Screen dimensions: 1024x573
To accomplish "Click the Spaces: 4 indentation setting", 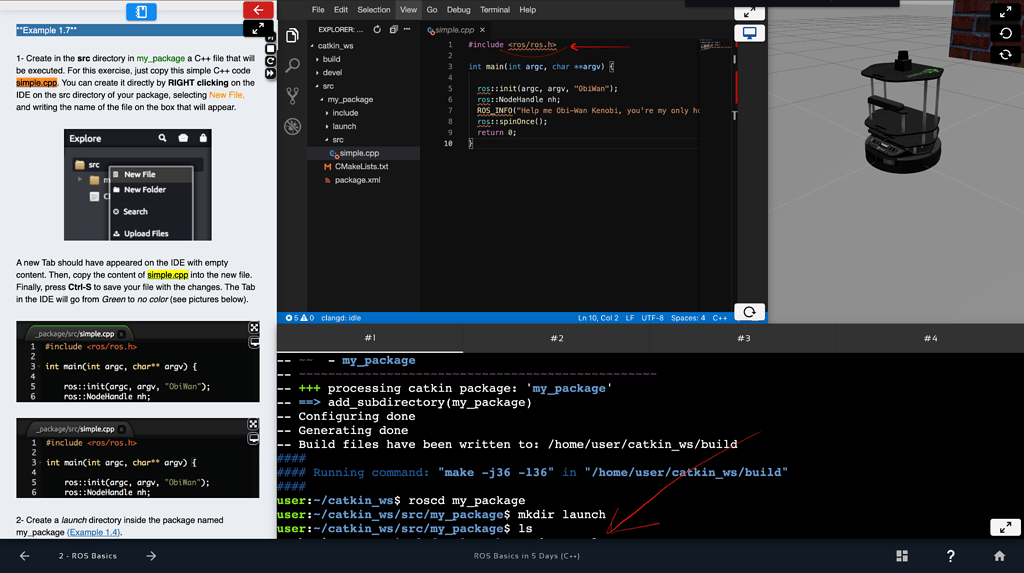I will tap(688, 318).
